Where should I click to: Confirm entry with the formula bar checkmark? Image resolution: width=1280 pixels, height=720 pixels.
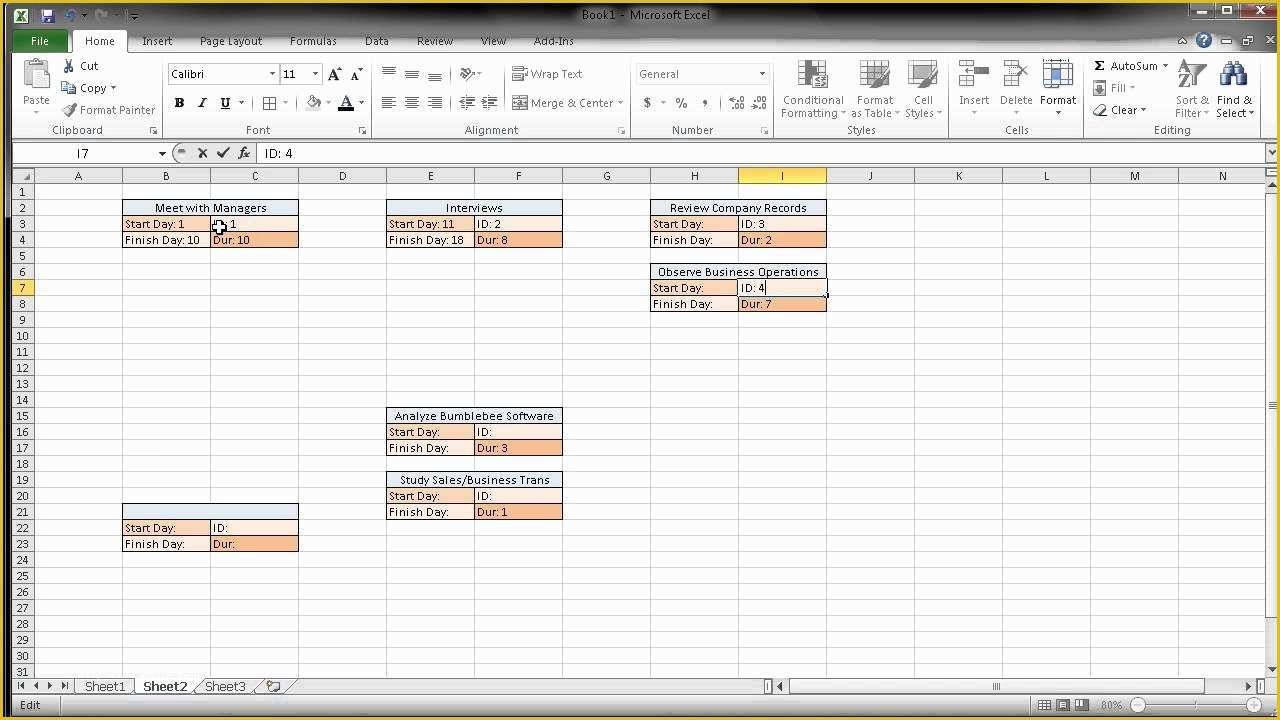tap(222, 152)
